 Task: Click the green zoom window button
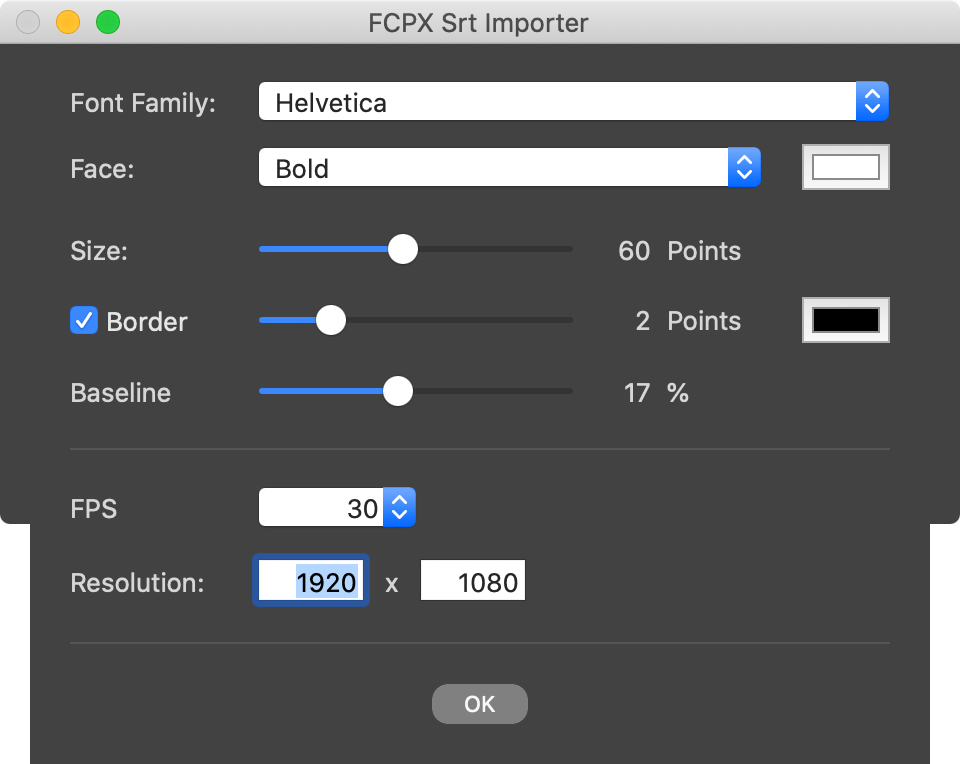pos(107,22)
